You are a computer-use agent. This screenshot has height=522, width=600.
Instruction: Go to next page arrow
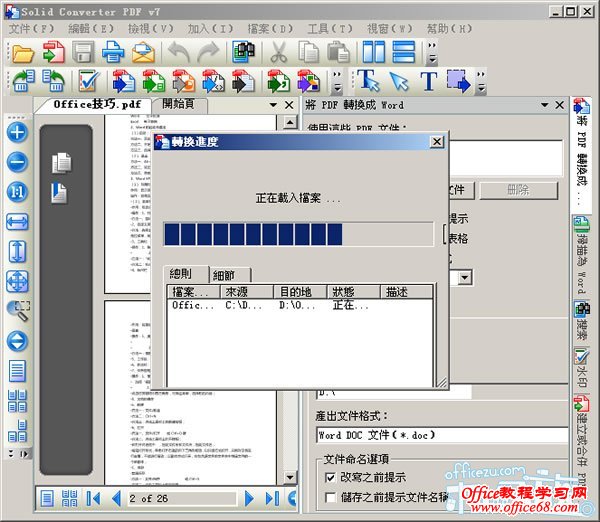pyautogui.click(x=250, y=497)
